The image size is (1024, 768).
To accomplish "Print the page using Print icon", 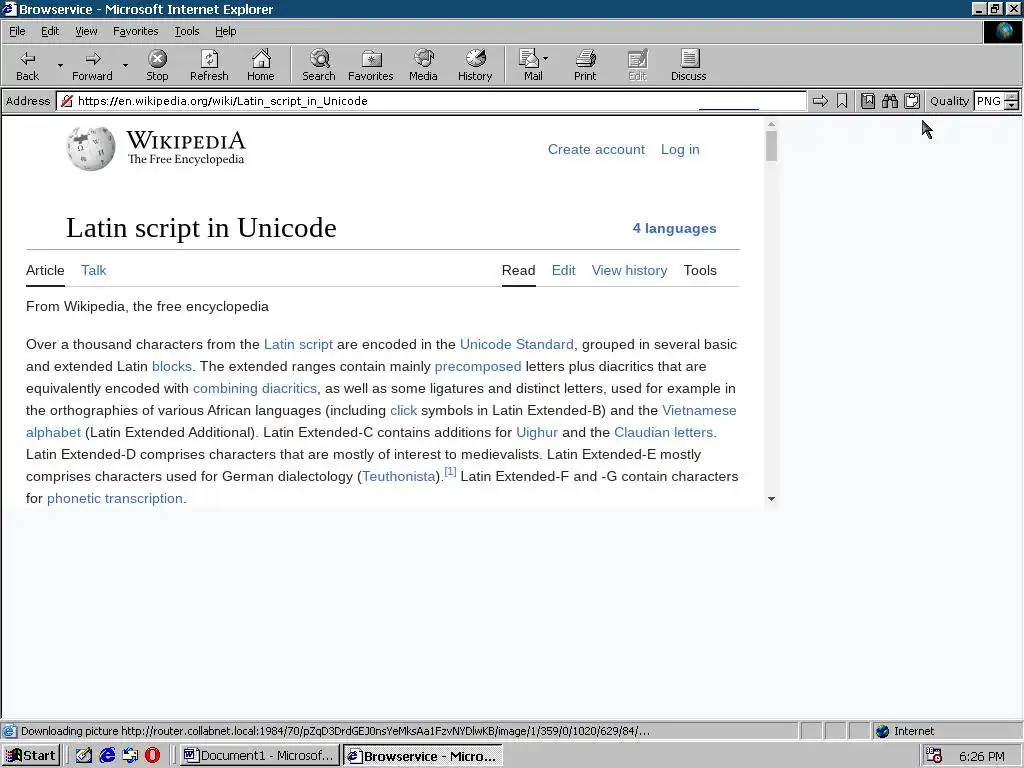I will (585, 65).
